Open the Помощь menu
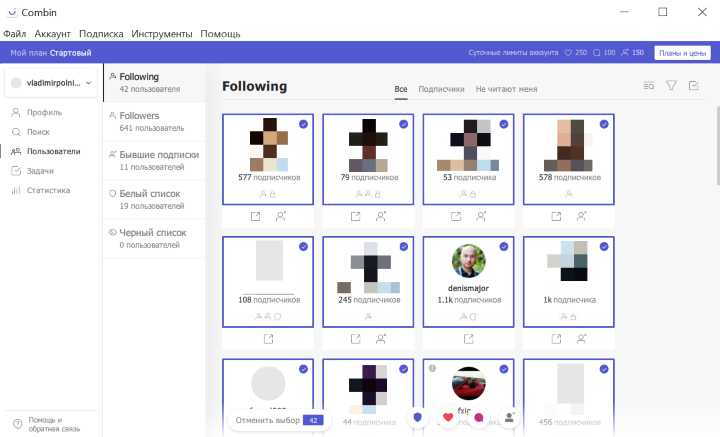Viewport: 720px width, 437px height. pos(220,34)
